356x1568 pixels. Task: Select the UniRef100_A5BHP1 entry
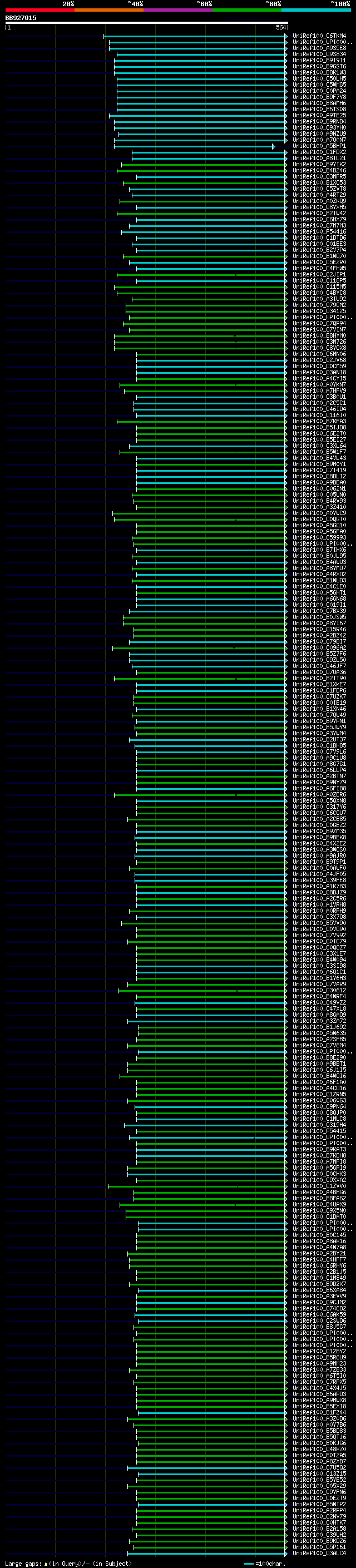319,146
